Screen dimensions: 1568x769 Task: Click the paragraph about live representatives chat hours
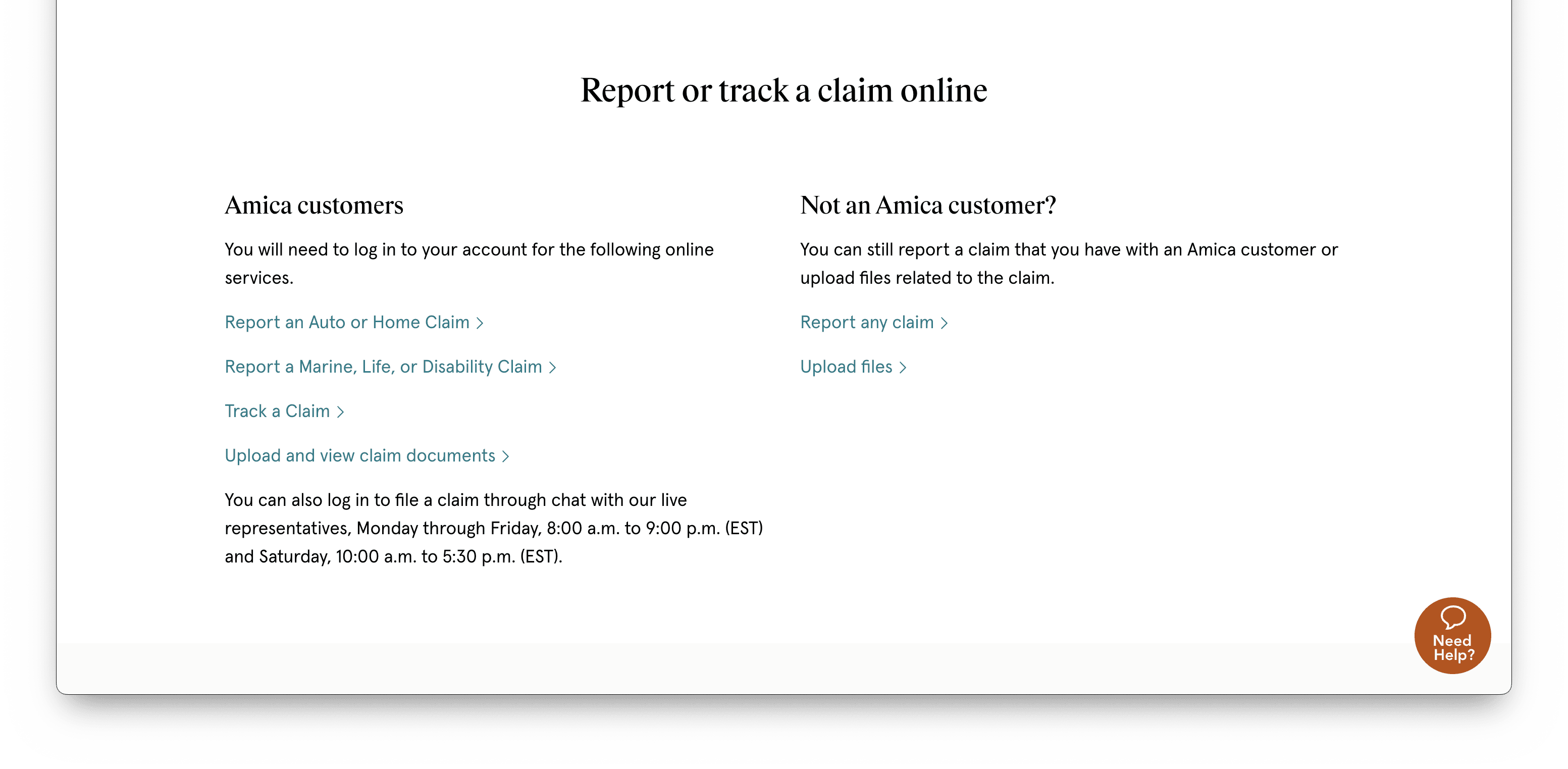pos(494,528)
